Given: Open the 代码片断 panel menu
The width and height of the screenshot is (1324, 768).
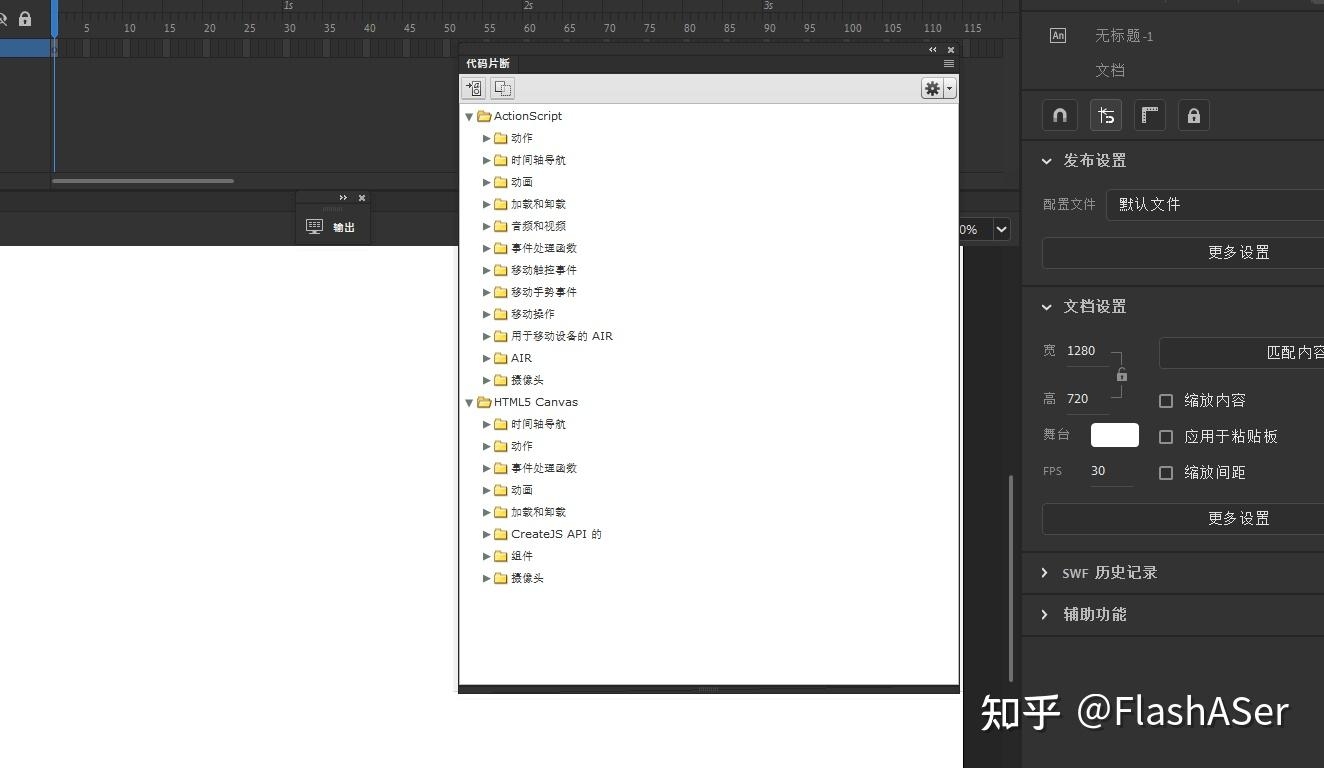Looking at the screenshot, I should click(948, 63).
